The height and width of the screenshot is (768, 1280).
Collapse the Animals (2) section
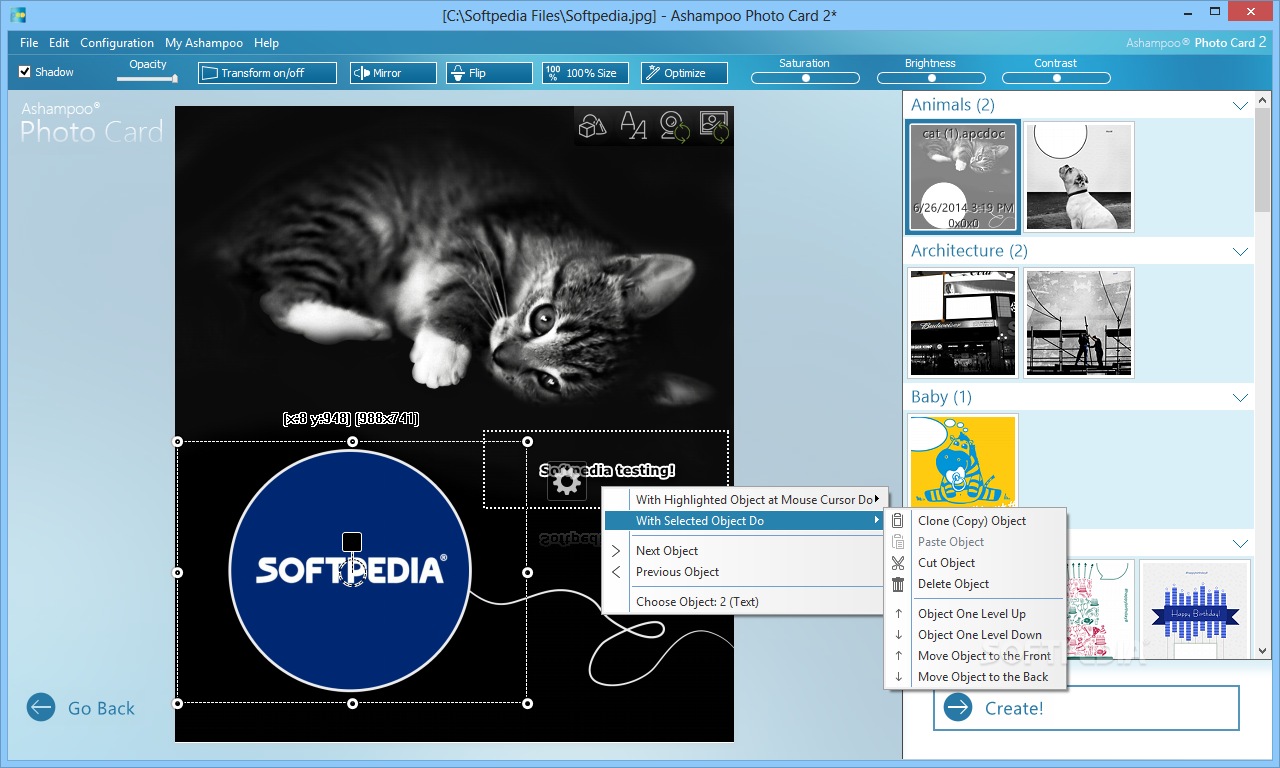[1240, 105]
